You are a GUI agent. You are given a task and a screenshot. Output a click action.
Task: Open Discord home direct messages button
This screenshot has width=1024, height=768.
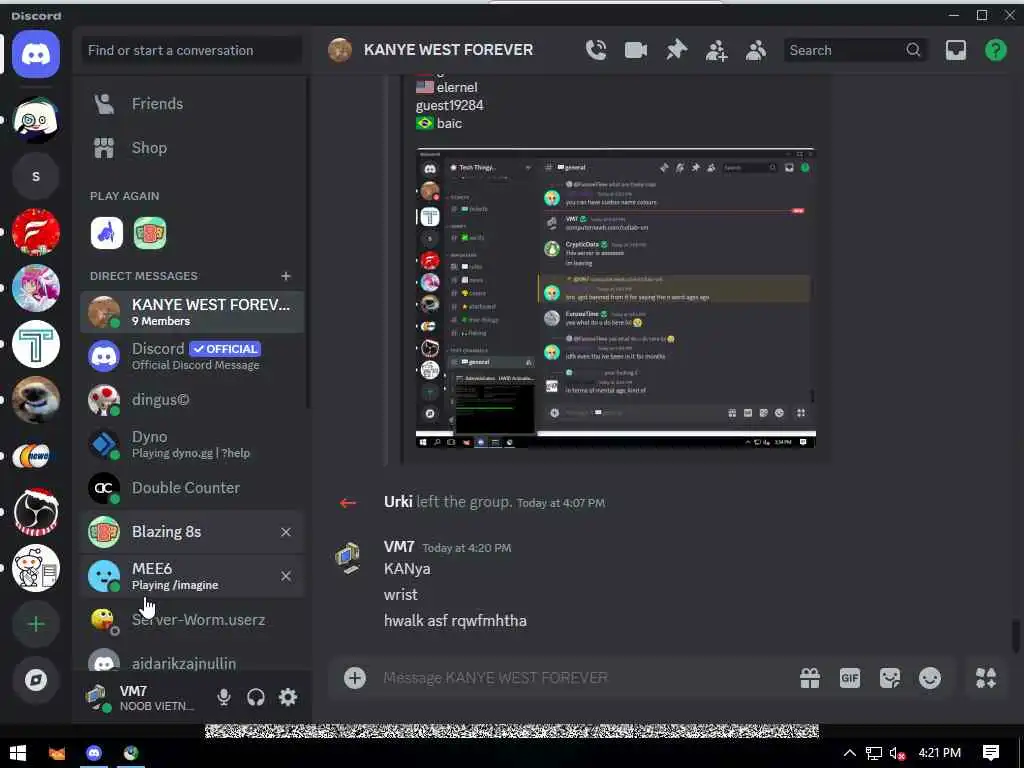click(36, 54)
